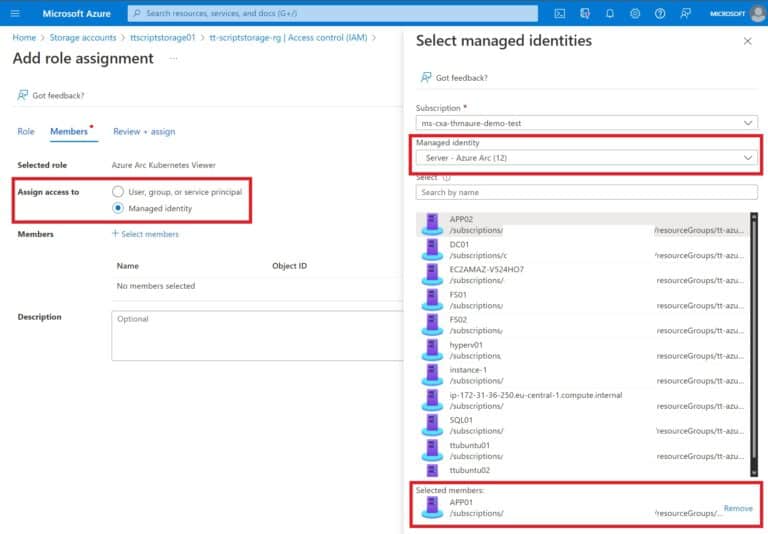Select ttubuntu02 in the identity list
The height and width of the screenshot is (534, 768).
click(x=583, y=470)
